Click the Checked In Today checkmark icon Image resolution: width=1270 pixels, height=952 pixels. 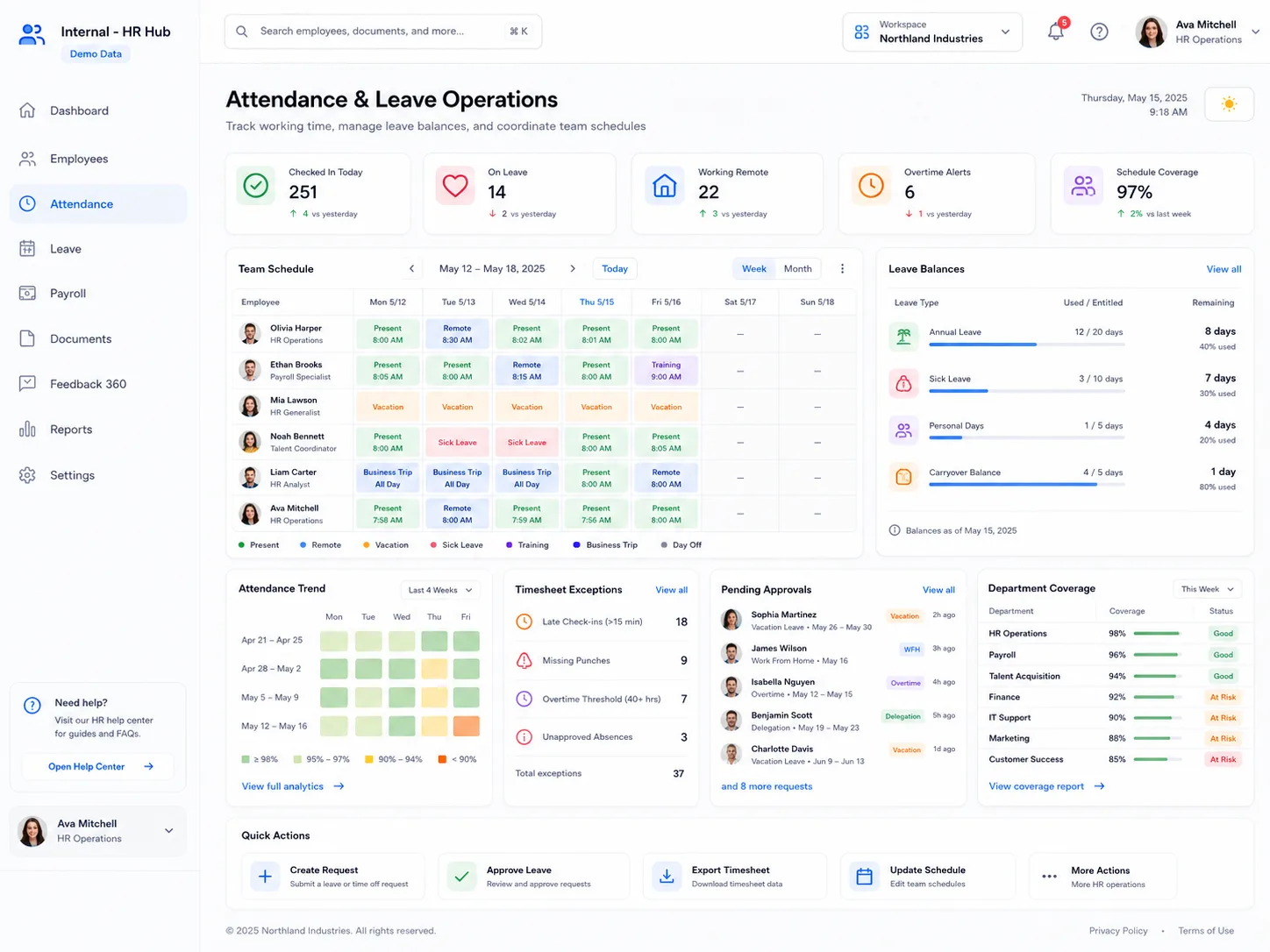[256, 186]
